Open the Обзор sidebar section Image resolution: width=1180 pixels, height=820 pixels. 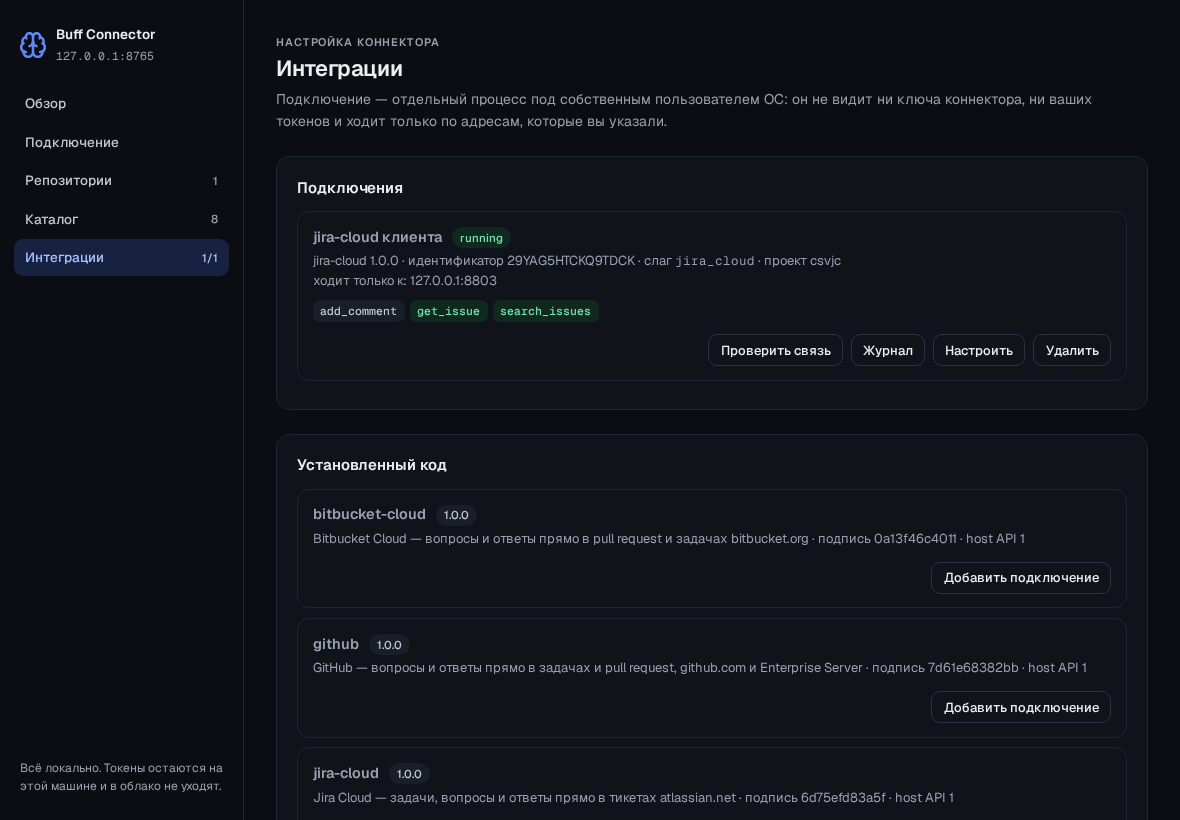coord(121,104)
